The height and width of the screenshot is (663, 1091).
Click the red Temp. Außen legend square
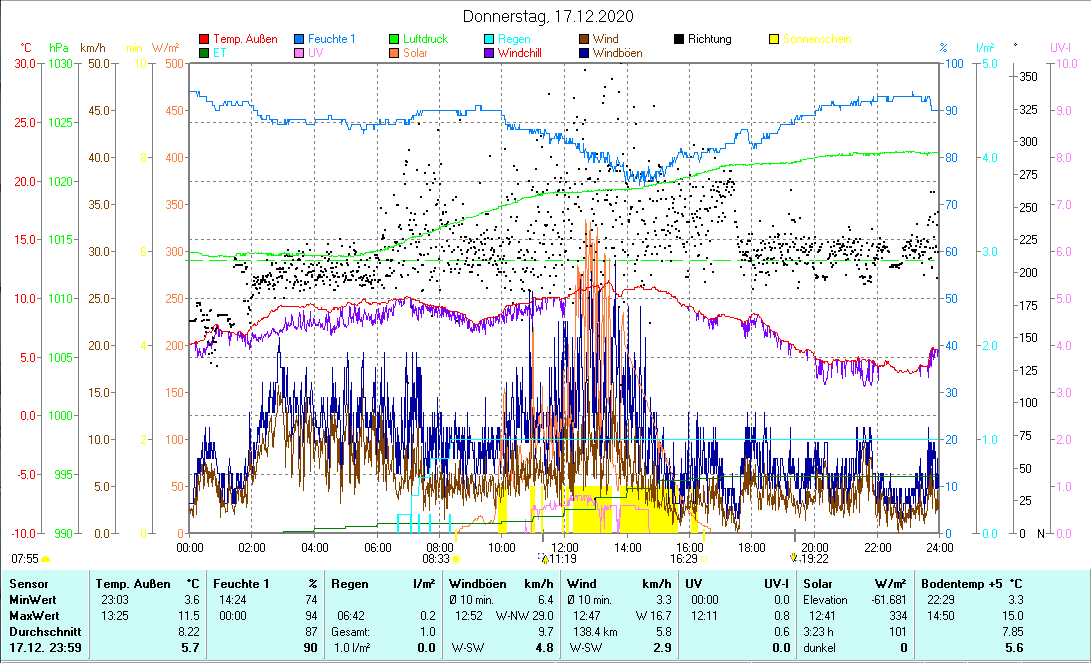(x=205, y=39)
